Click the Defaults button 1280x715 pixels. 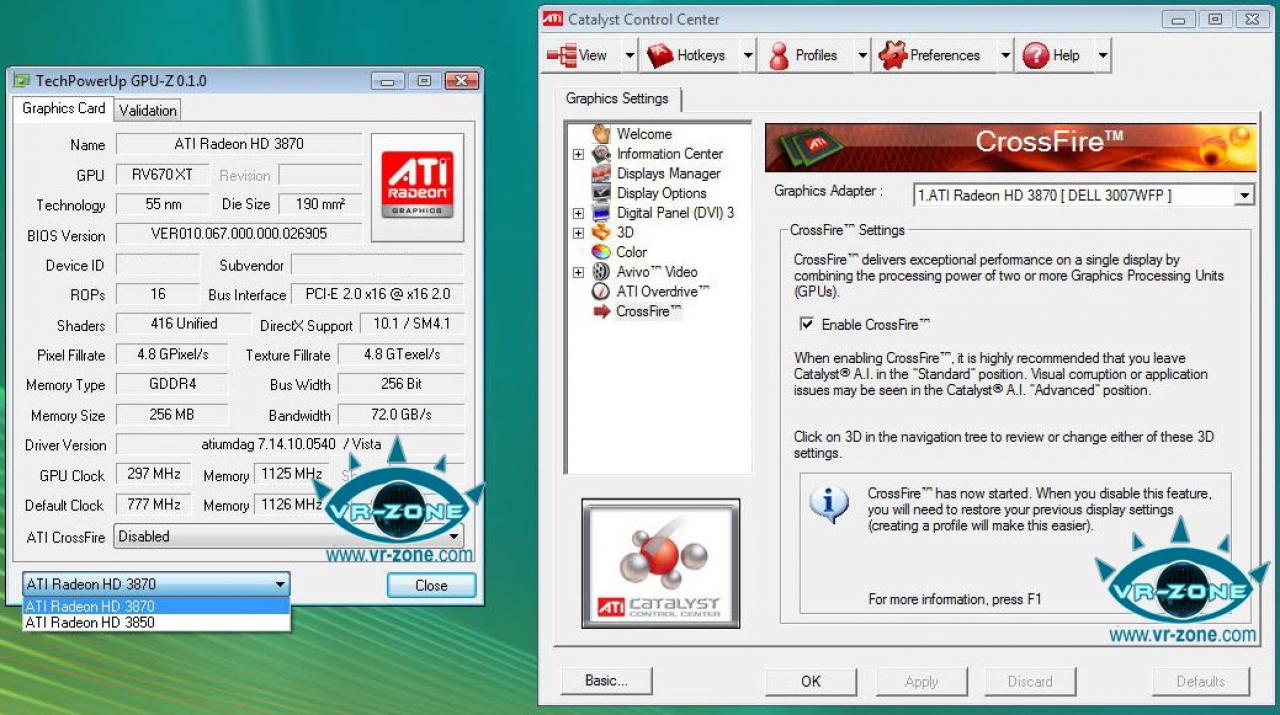point(1200,681)
